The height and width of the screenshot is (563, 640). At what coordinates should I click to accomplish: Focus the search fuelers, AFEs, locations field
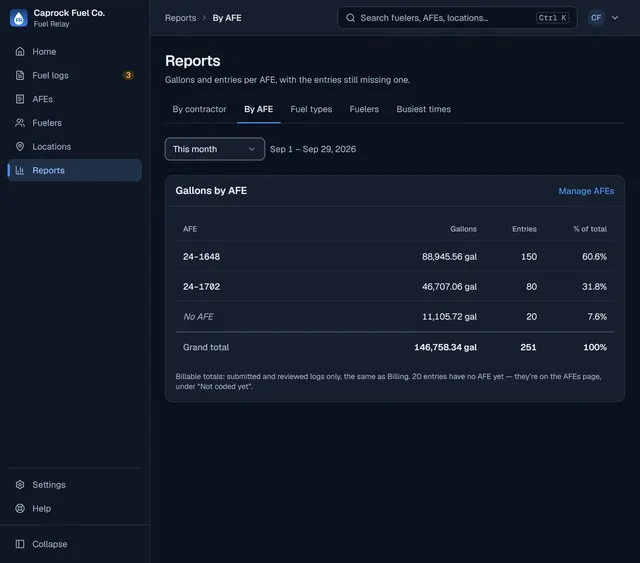457,18
